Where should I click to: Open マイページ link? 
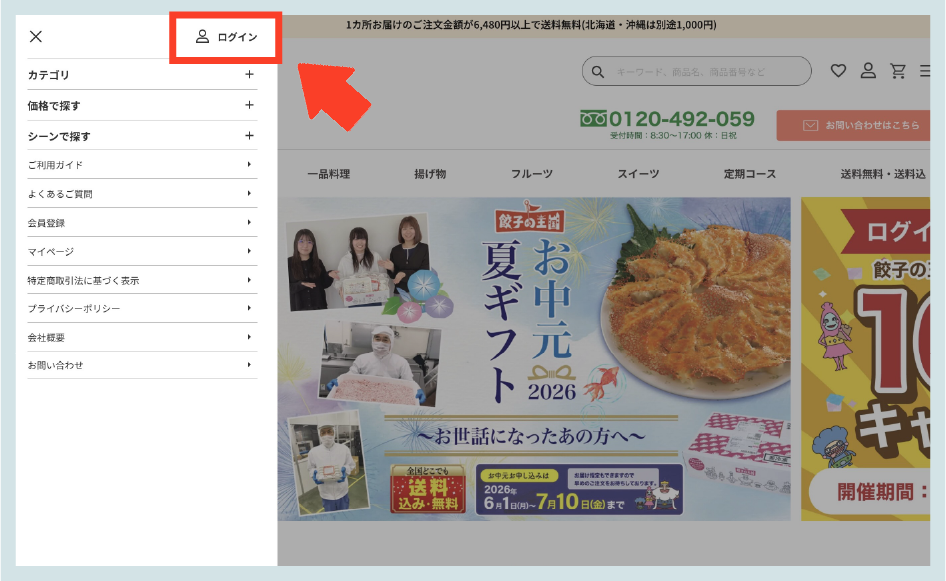pos(142,251)
